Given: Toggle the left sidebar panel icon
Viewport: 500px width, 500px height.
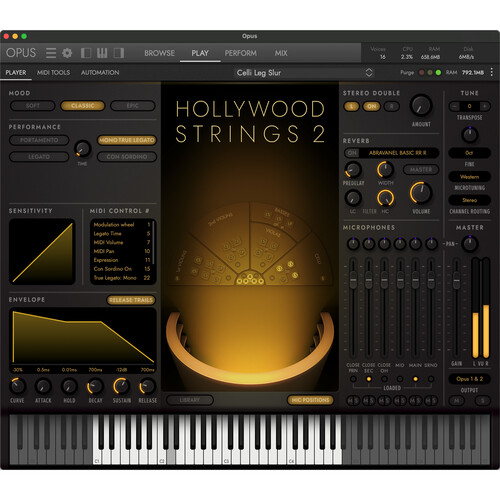Looking at the screenshot, I should point(86,53).
